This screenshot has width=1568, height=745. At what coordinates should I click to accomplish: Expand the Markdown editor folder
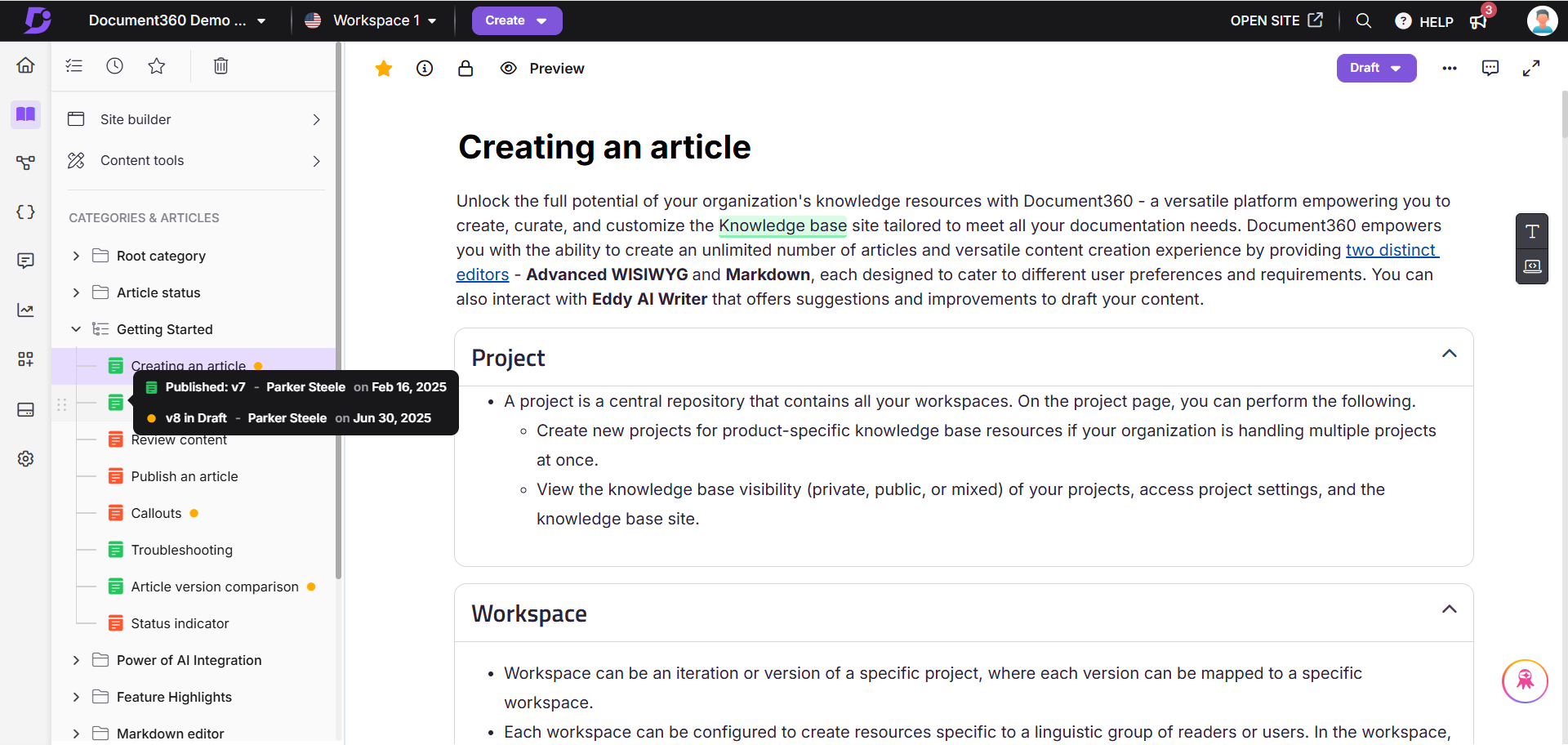tap(76, 734)
